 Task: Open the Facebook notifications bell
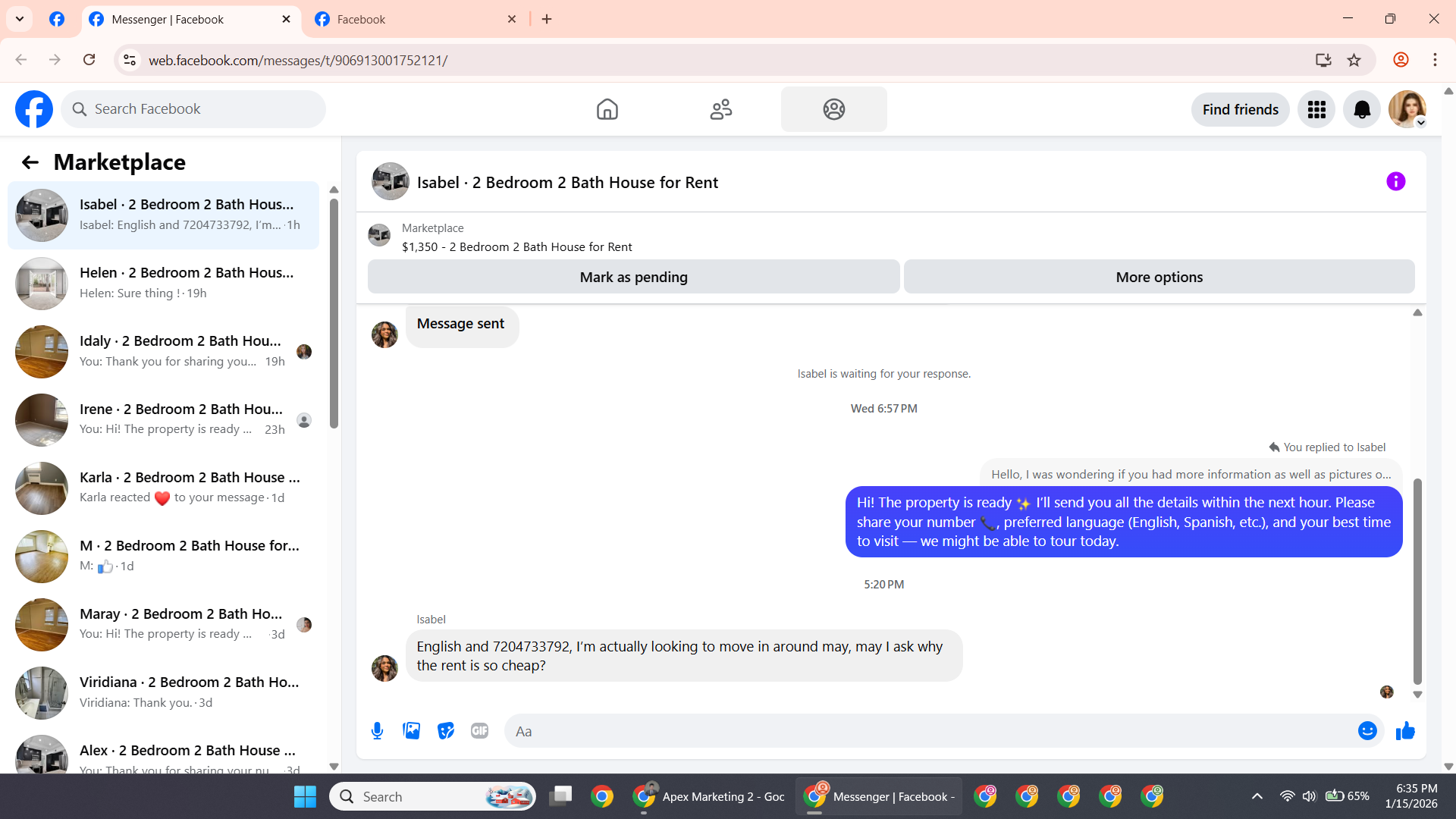[x=1362, y=109]
